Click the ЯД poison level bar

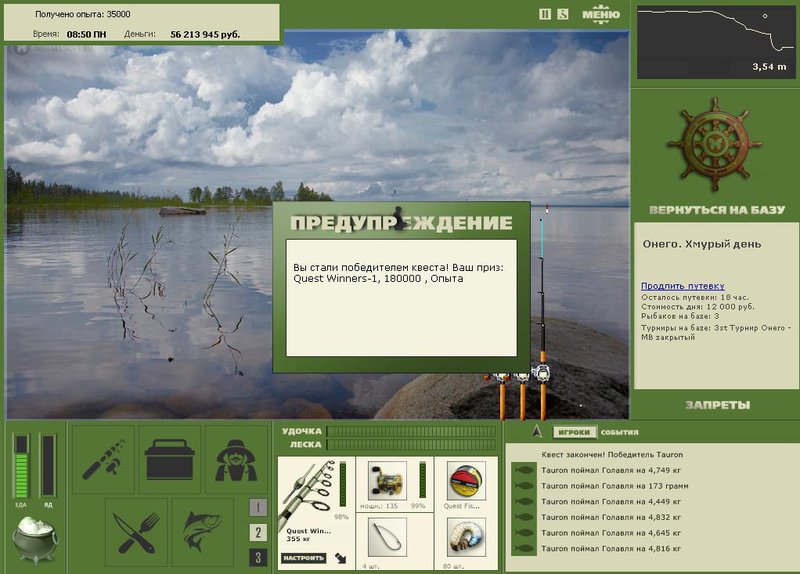[x=48, y=466]
